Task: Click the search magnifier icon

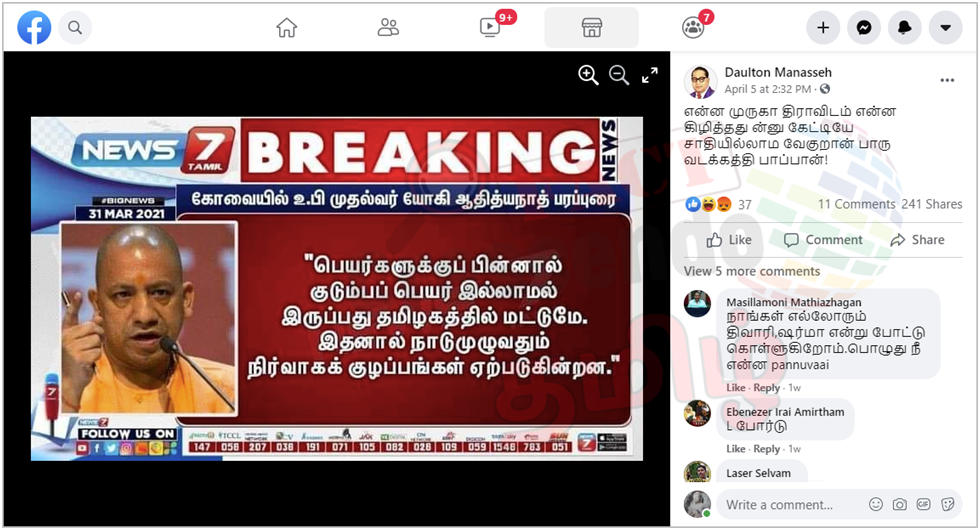Action: click(x=75, y=28)
